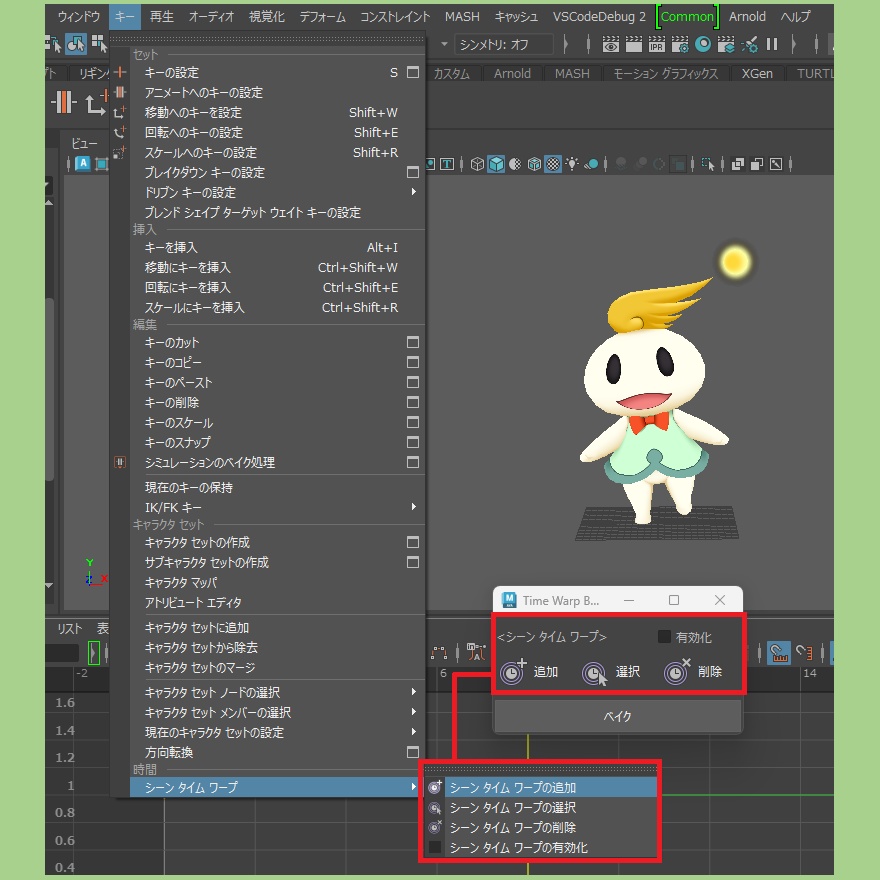Click the small arrow left of symmetry field
Image resolution: width=880 pixels, height=880 pixels.
point(444,44)
